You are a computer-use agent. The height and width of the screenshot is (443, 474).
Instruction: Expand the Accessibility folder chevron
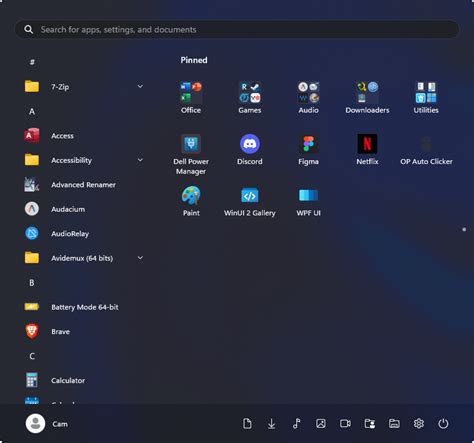click(x=140, y=160)
